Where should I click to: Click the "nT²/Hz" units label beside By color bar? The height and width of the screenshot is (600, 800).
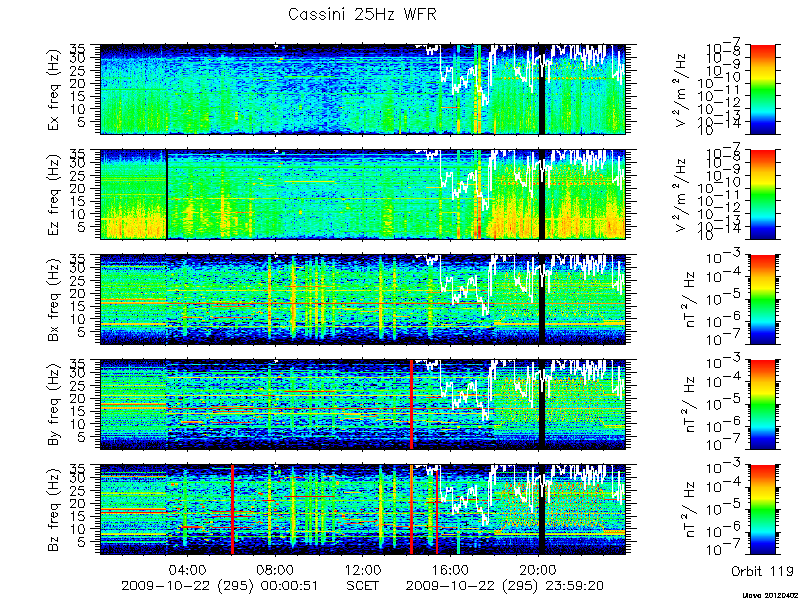tap(689, 405)
